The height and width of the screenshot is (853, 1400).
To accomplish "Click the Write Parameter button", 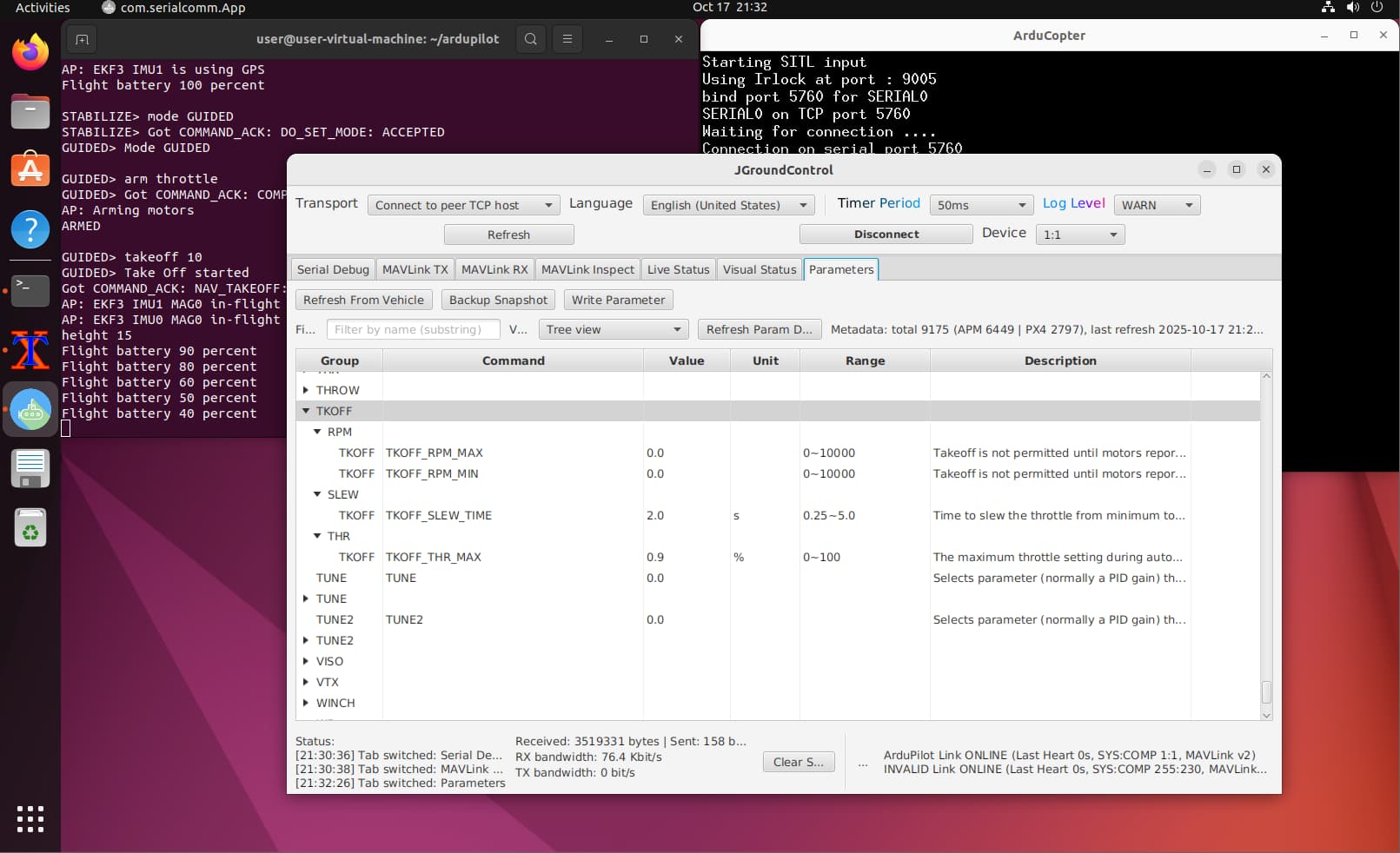I will tap(618, 300).
